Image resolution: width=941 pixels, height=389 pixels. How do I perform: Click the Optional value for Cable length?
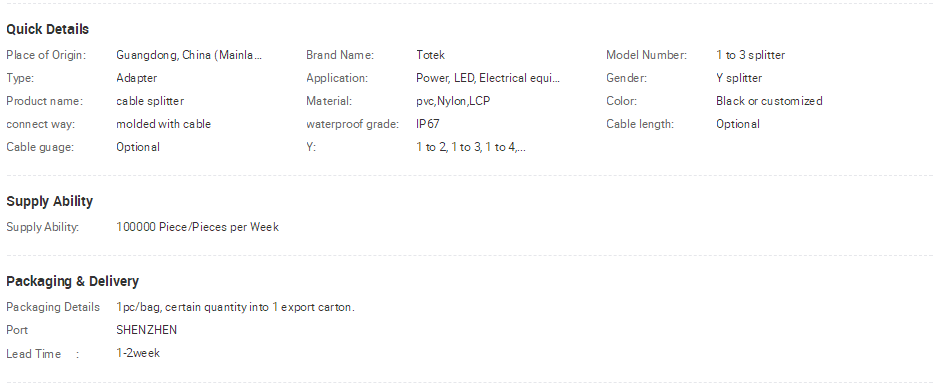pos(738,124)
